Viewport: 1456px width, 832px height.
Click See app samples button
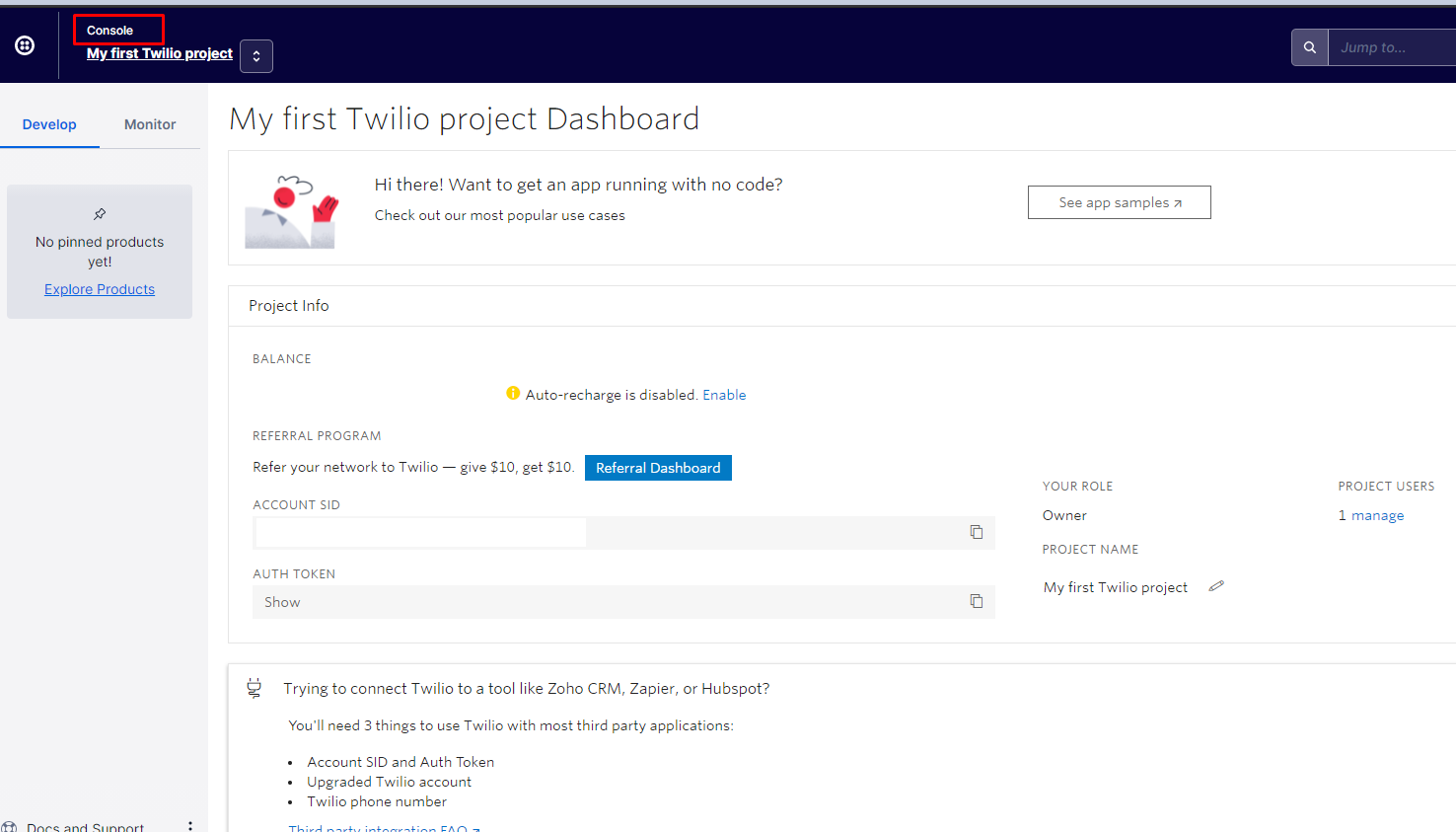click(x=1120, y=202)
